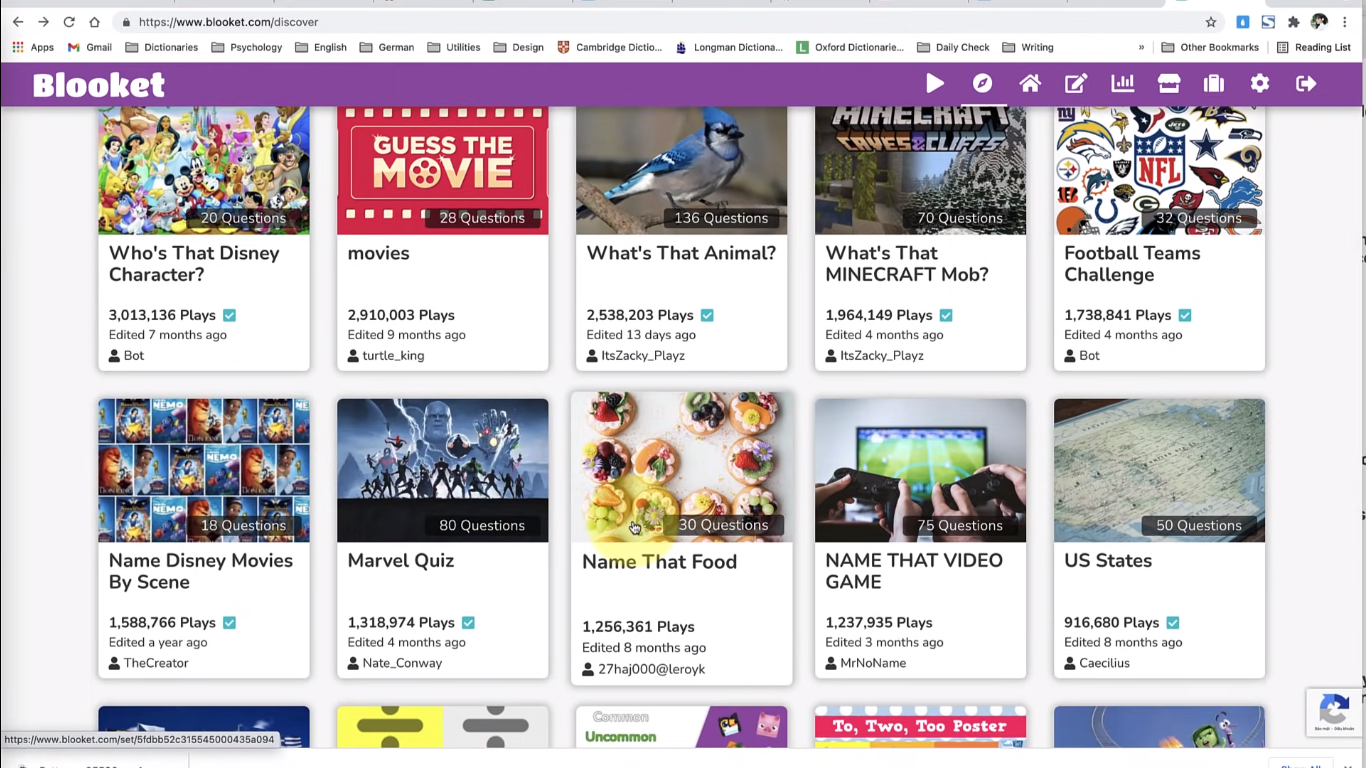Open the Disney movie covers thumbnail
The width and height of the screenshot is (1366, 768).
coord(204,470)
